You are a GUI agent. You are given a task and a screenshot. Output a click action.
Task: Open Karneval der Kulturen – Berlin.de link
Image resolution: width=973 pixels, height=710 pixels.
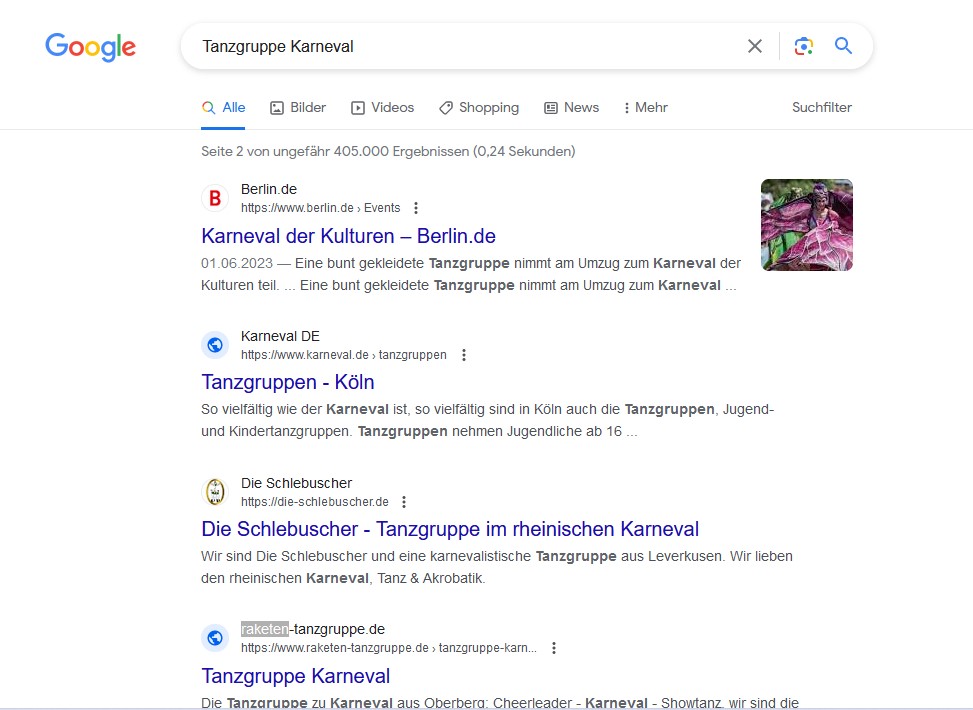pyautogui.click(x=348, y=236)
